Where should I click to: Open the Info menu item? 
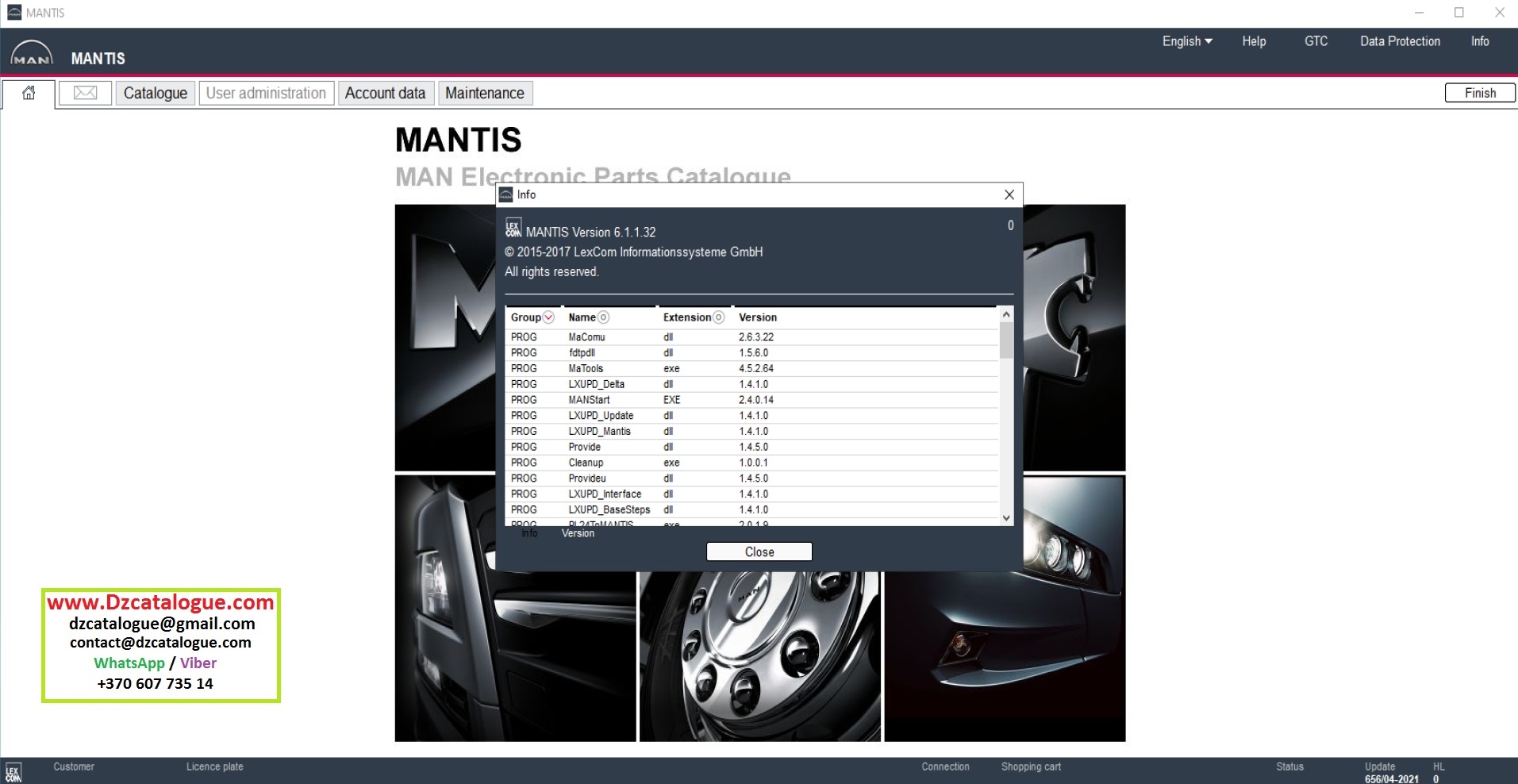pos(1480,41)
